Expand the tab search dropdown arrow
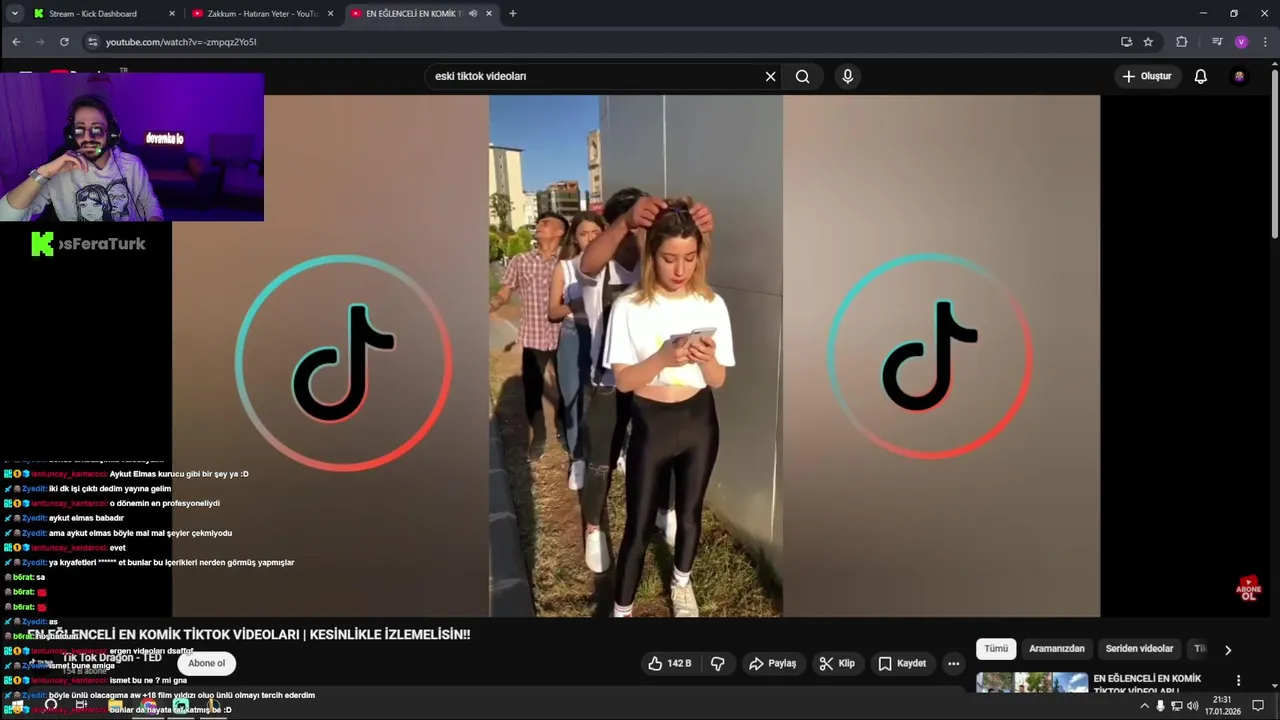 14,14
